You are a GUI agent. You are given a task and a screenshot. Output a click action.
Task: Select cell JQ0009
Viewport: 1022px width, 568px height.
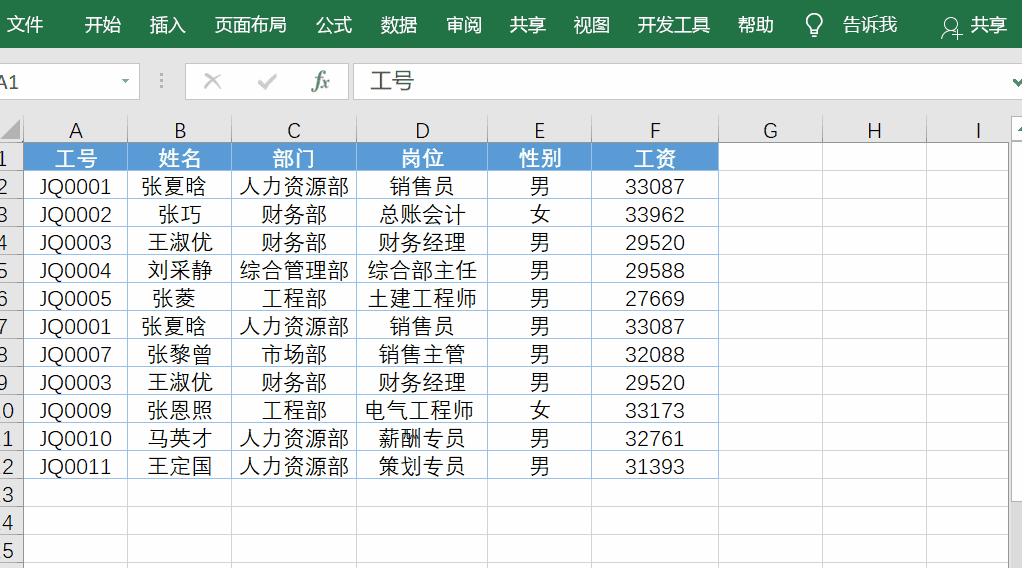76,410
